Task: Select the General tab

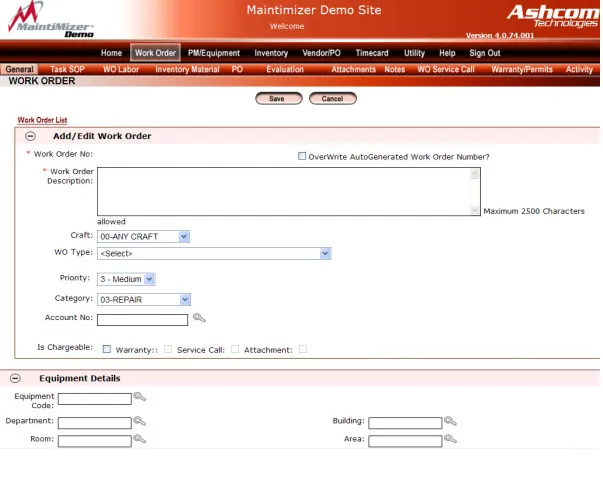Action: point(19,69)
